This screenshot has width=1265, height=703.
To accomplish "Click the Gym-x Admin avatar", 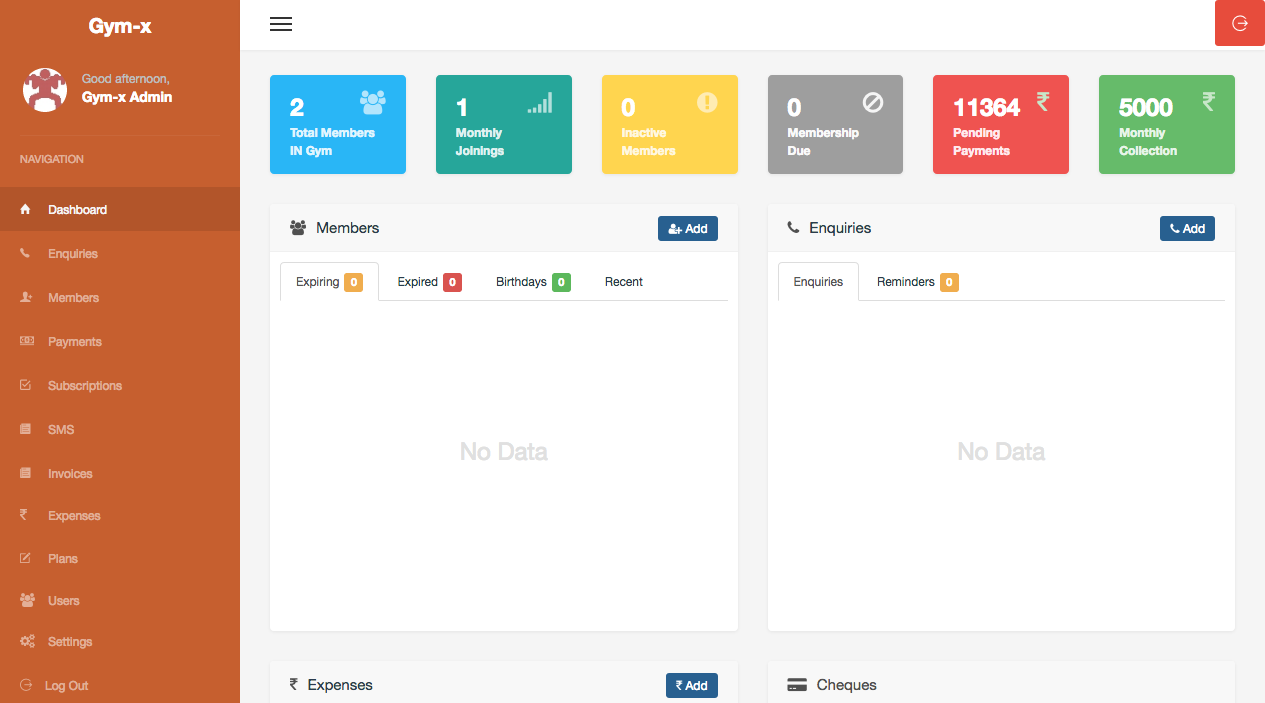I will (x=44, y=90).
